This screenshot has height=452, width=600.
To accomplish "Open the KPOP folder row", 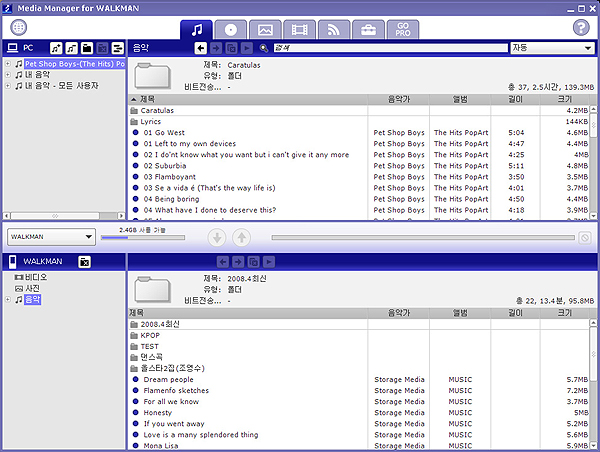I will click(x=359, y=336).
